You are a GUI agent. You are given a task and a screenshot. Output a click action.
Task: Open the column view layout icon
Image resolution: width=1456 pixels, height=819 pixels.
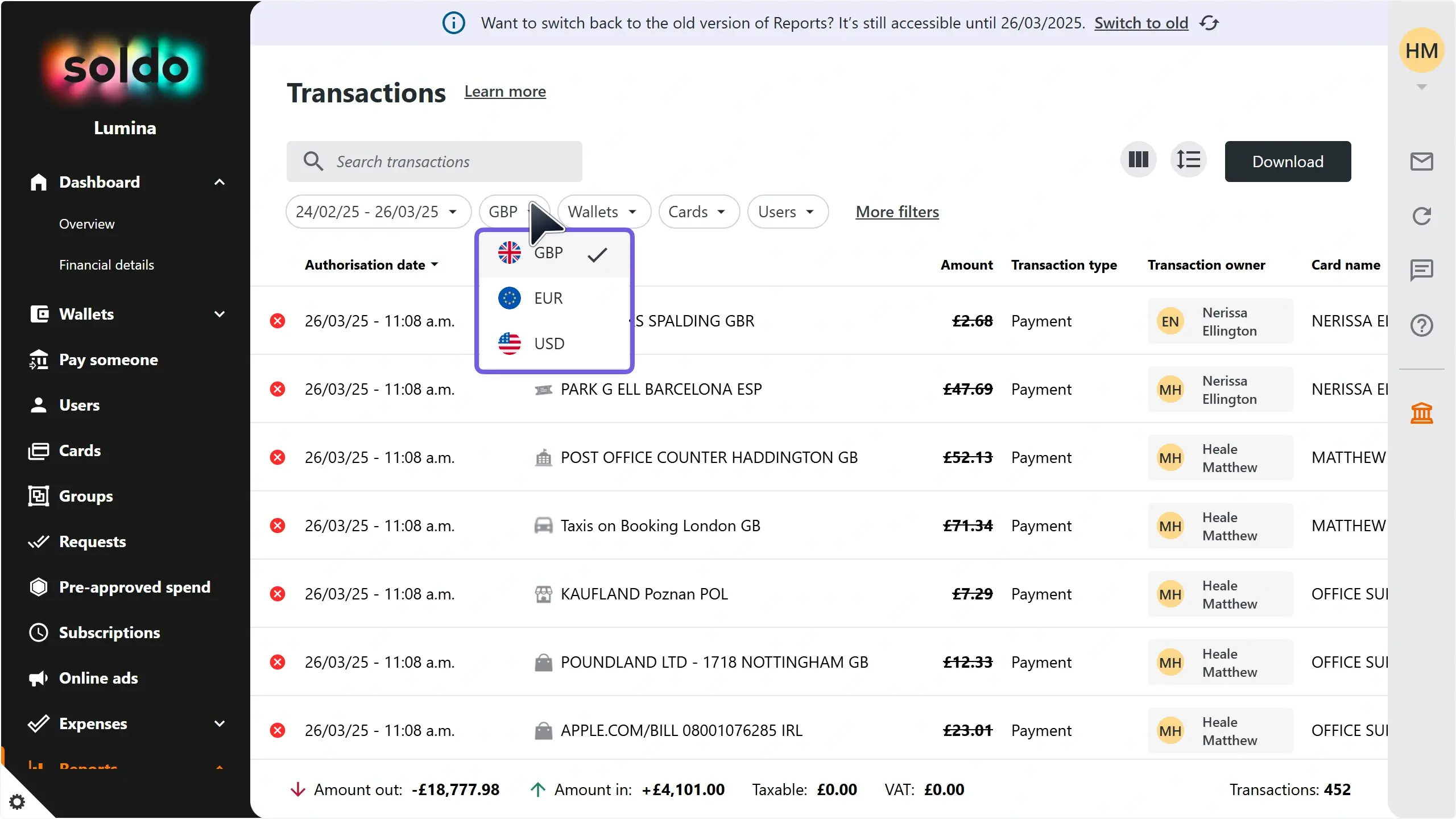click(x=1137, y=160)
